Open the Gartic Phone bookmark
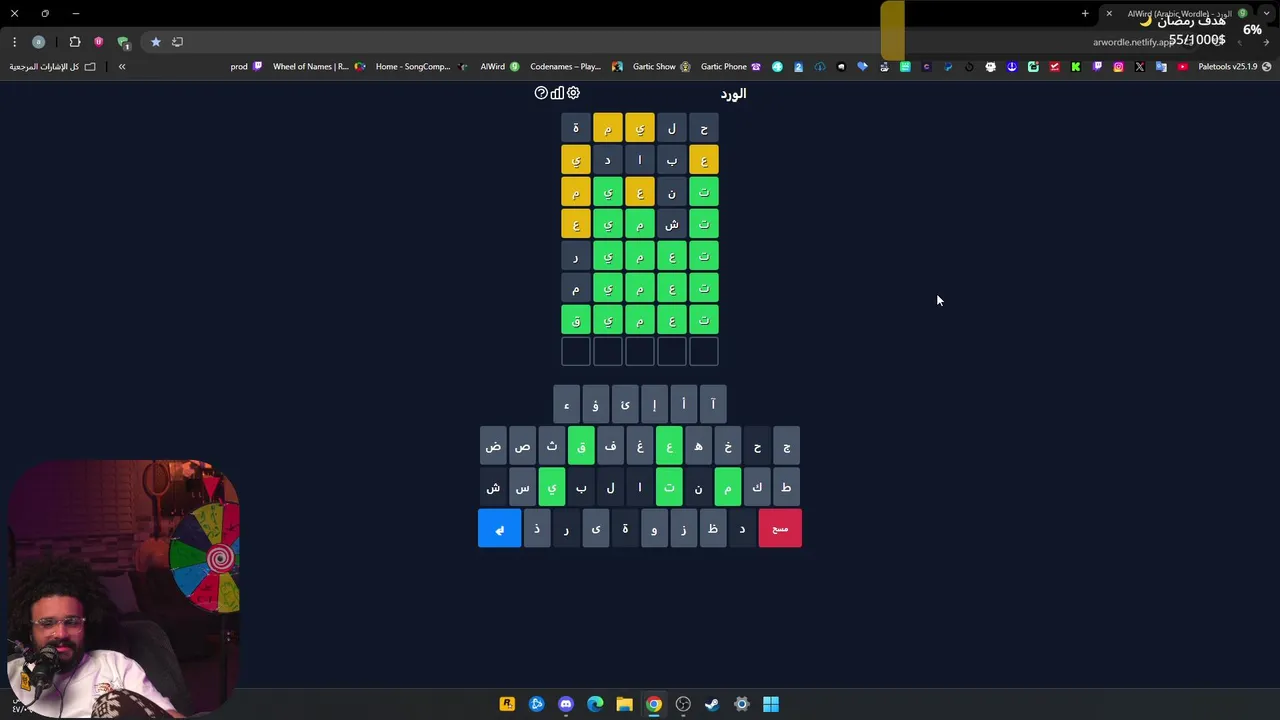This screenshot has height=720, width=1280. coord(731,66)
